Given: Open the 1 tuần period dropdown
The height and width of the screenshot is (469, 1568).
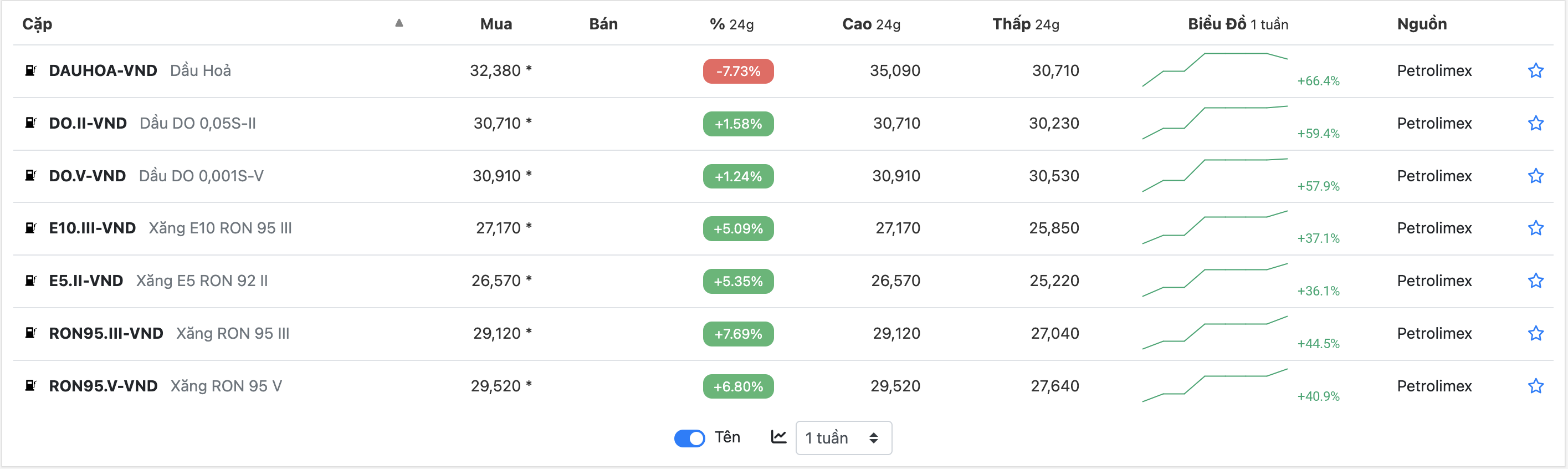Looking at the screenshot, I should (x=843, y=438).
